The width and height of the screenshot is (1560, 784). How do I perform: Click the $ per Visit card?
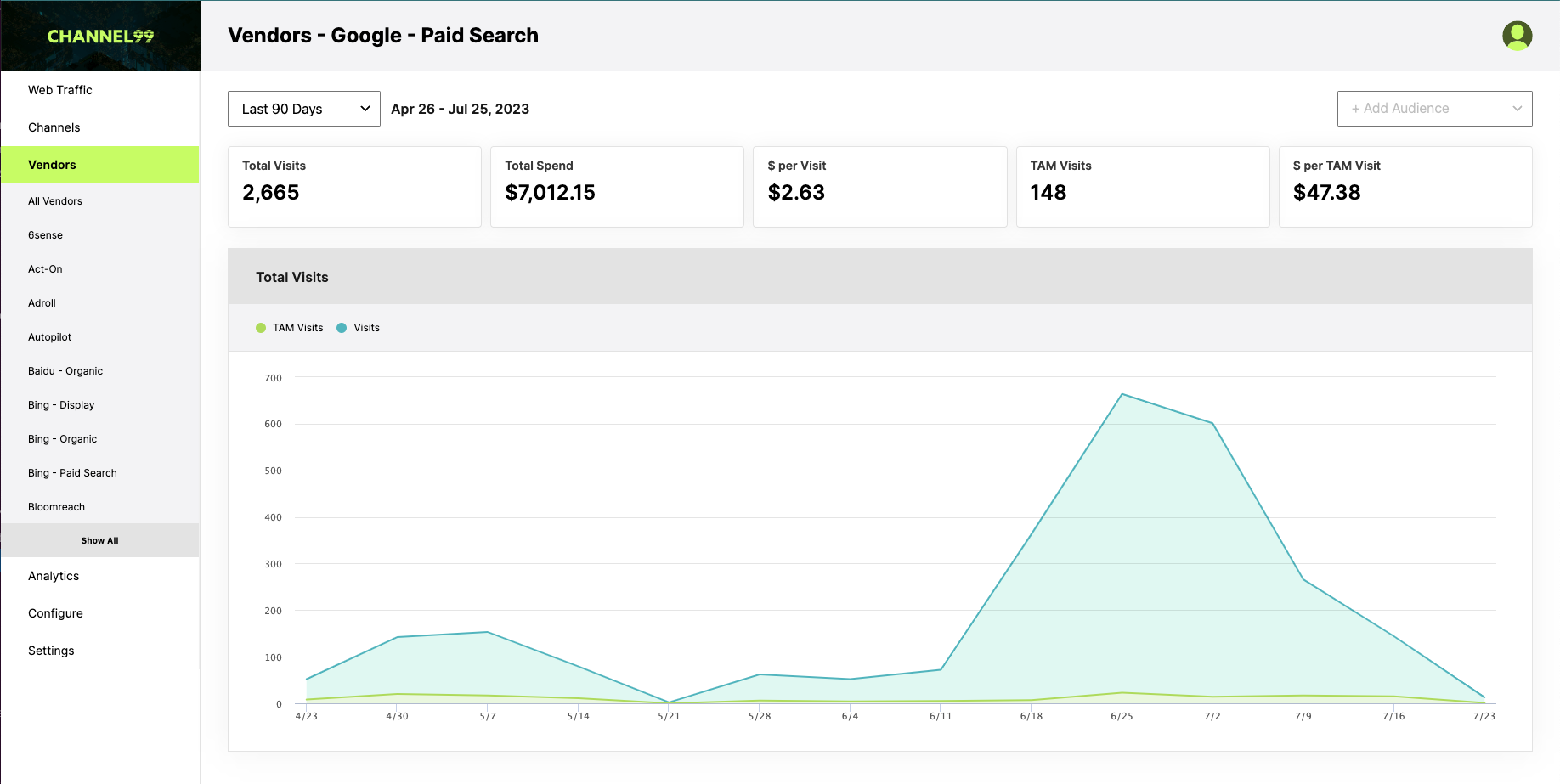click(x=879, y=187)
